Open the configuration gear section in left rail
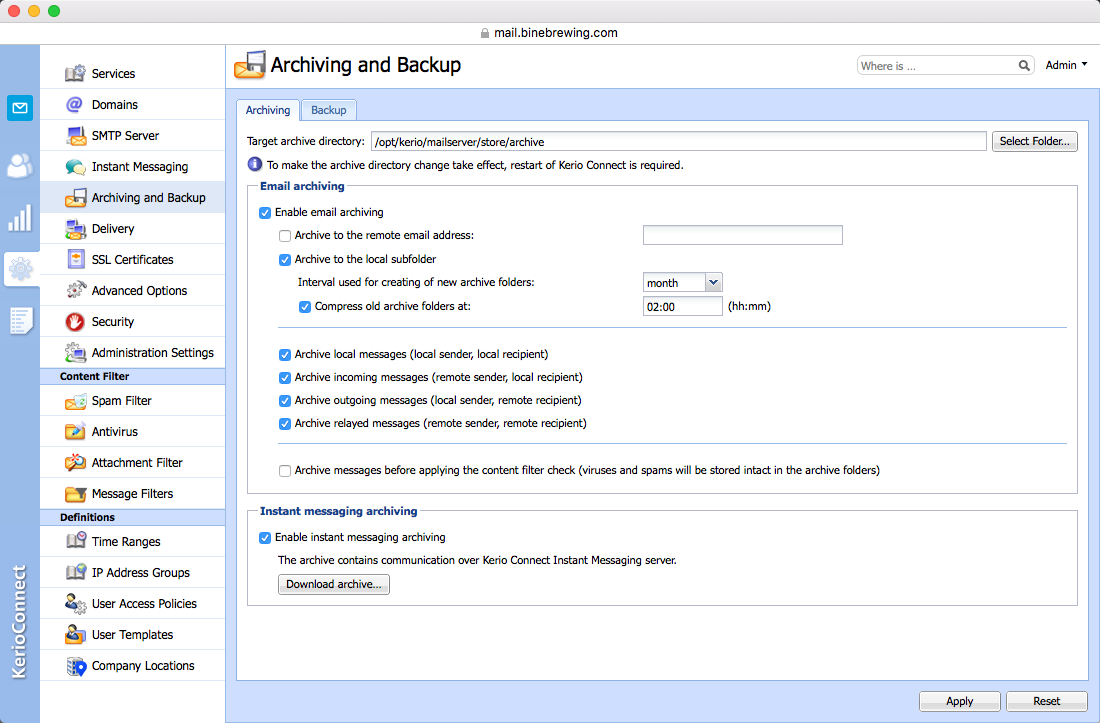This screenshot has height=723, width=1100. coord(20,269)
